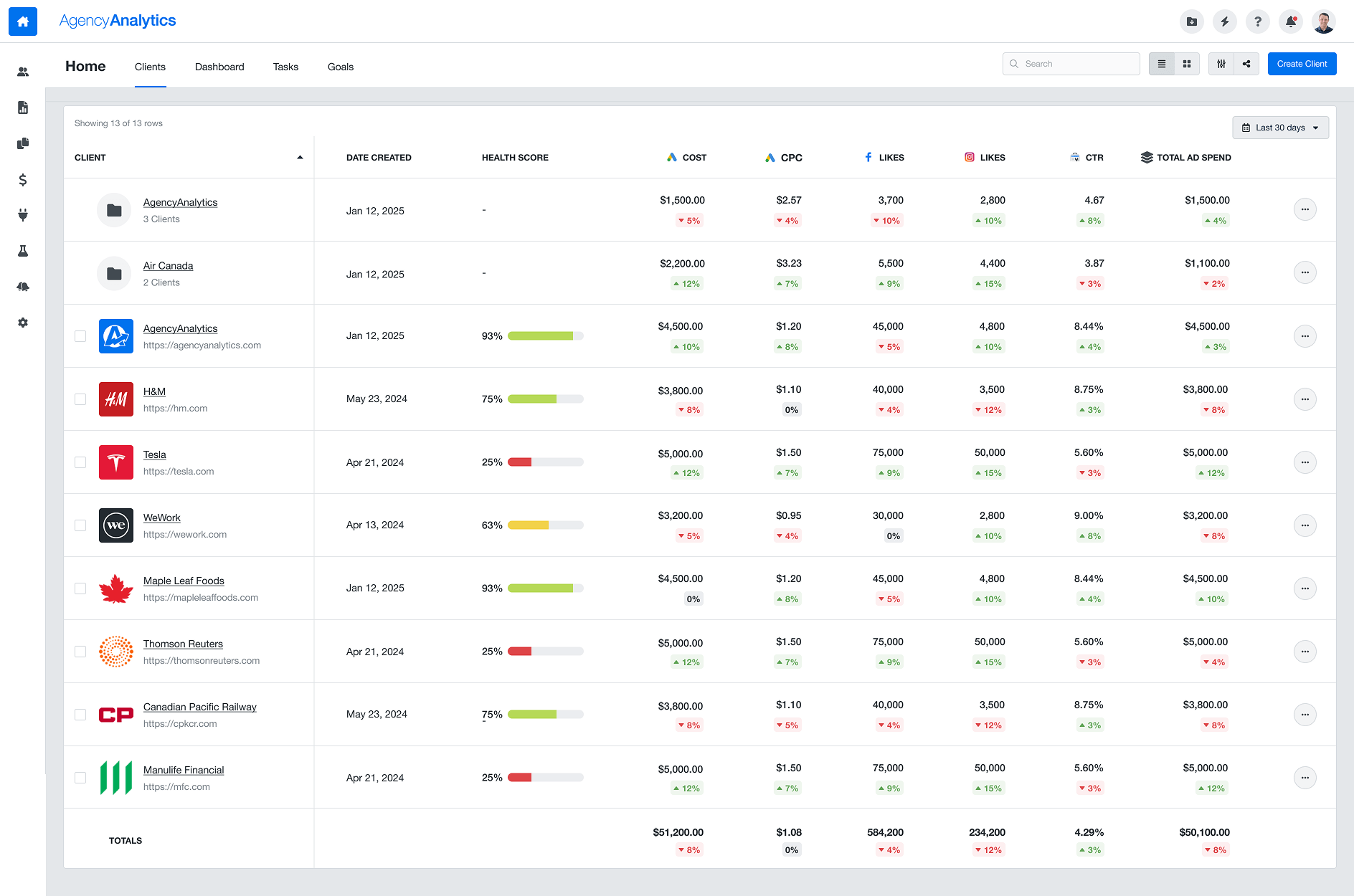Switch to the Goals tab
The height and width of the screenshot is (896, 1354).
tap(341, 67)
